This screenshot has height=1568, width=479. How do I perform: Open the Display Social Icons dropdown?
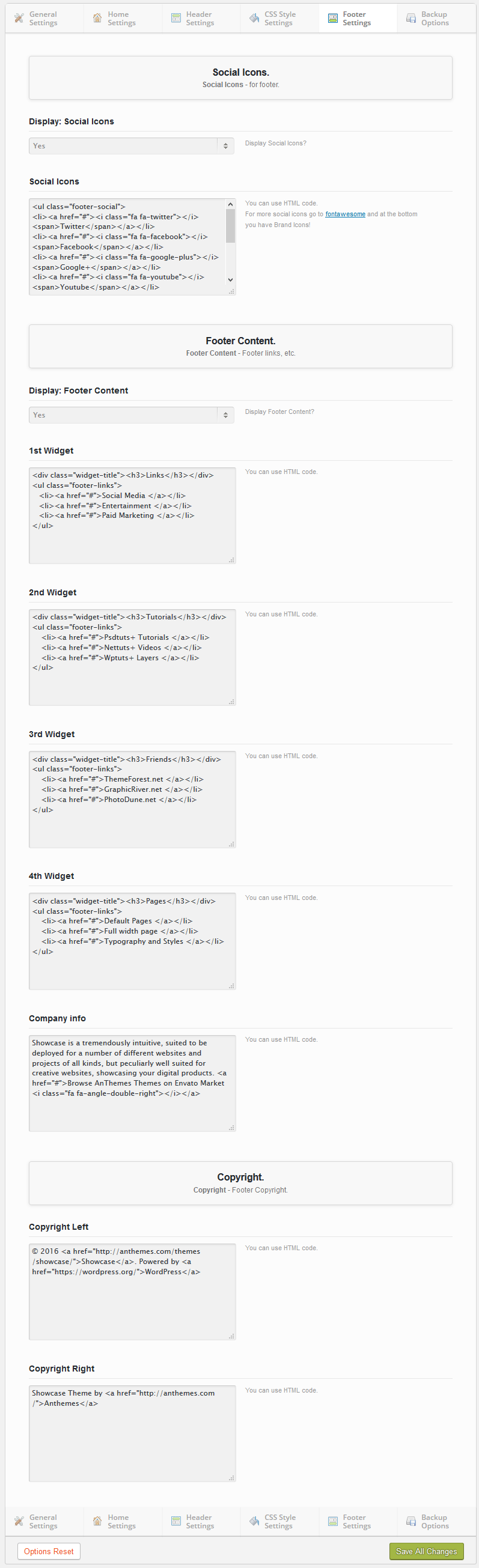coord(131,145)
